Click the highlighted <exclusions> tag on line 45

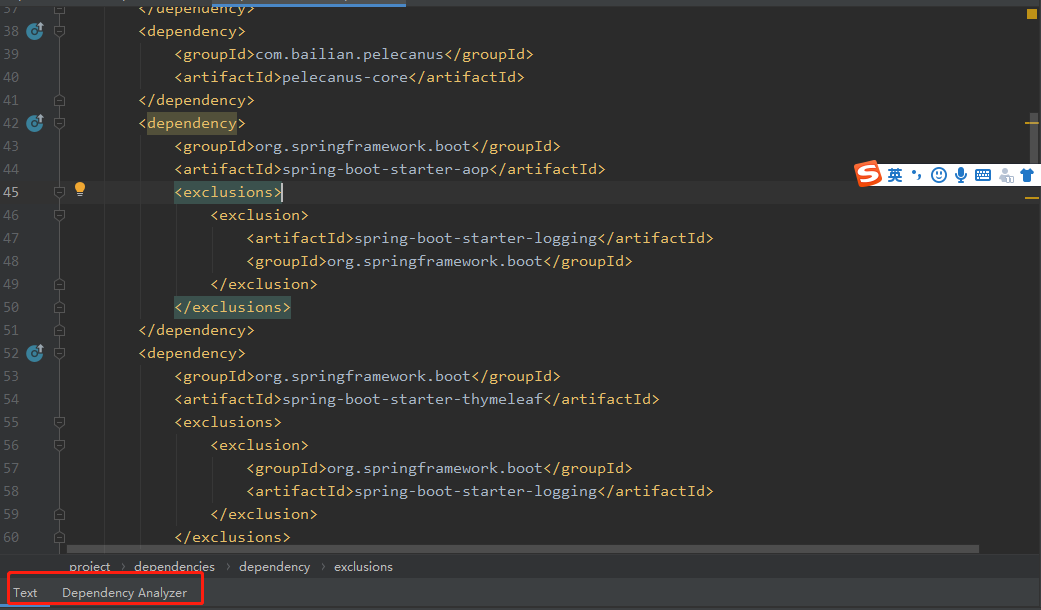pyautogui.click(x=228, y=192)
